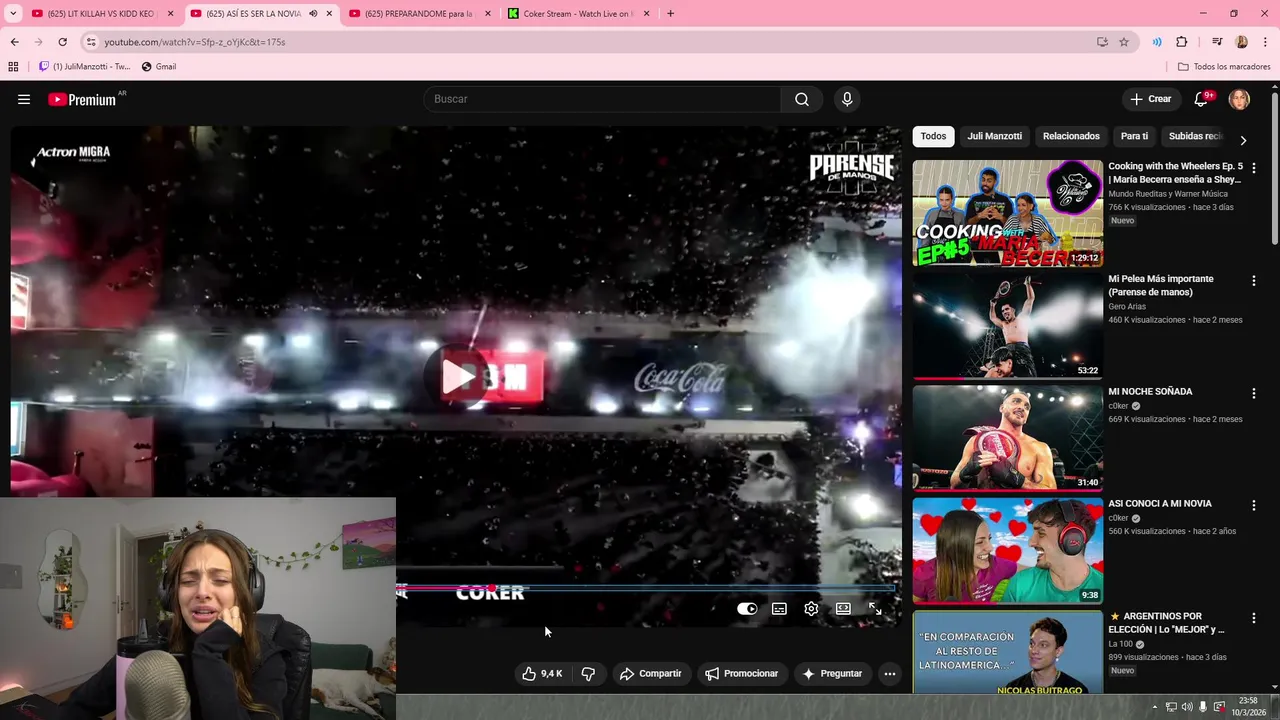Toggle the autoplay switch in player
1280x720 pixels.
click(x=747, y=608)
